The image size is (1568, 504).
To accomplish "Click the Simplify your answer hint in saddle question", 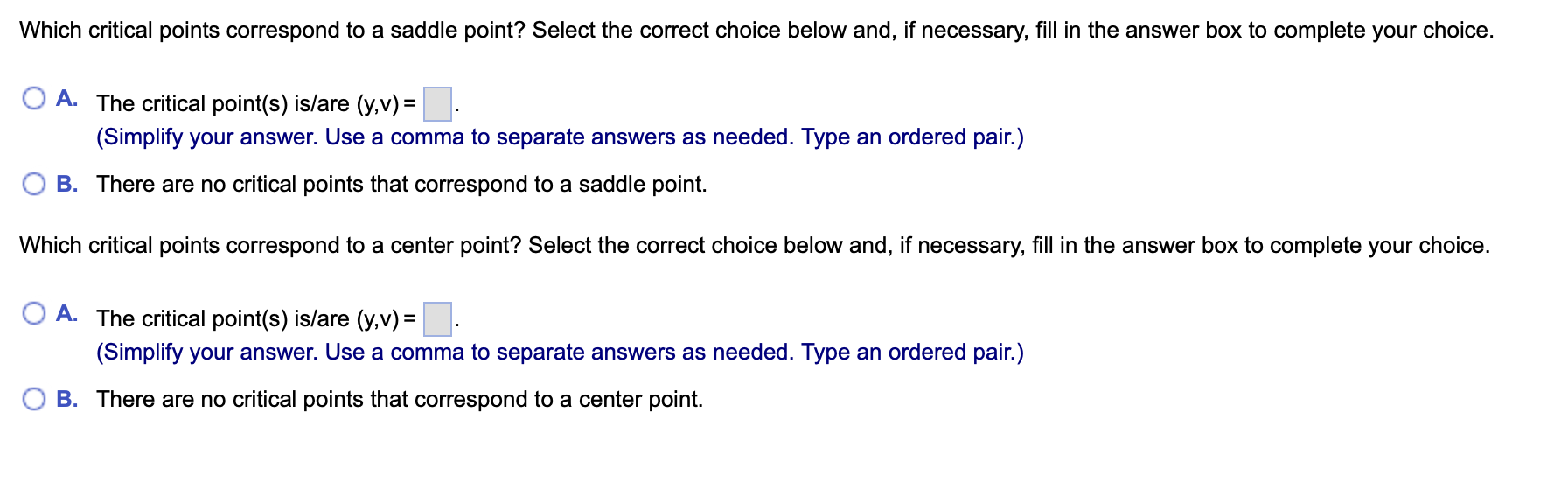I will pyautogui.click(x=560, y=136).
